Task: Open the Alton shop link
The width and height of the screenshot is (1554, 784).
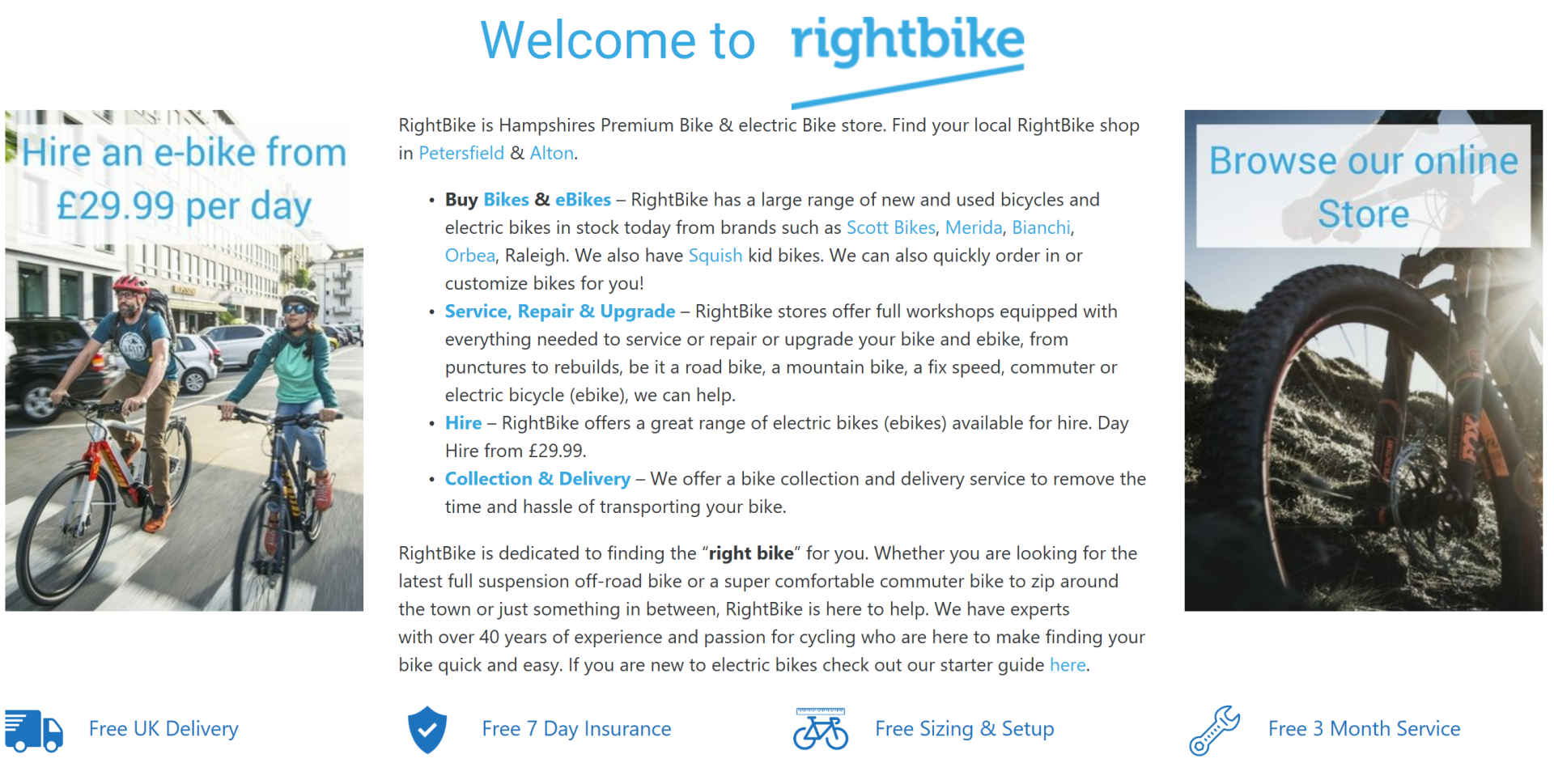Action: [x=551, y=154]
